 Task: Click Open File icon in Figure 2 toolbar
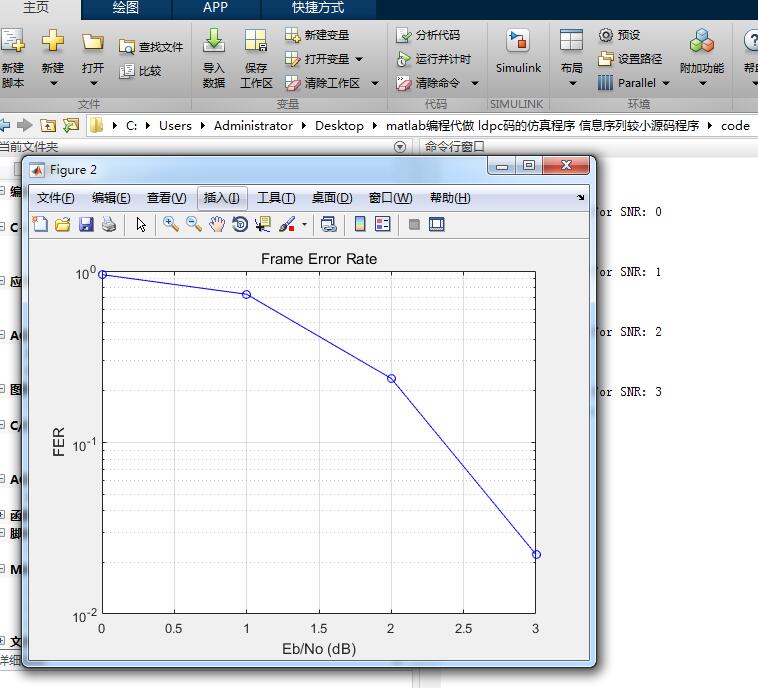click(63, 224)
